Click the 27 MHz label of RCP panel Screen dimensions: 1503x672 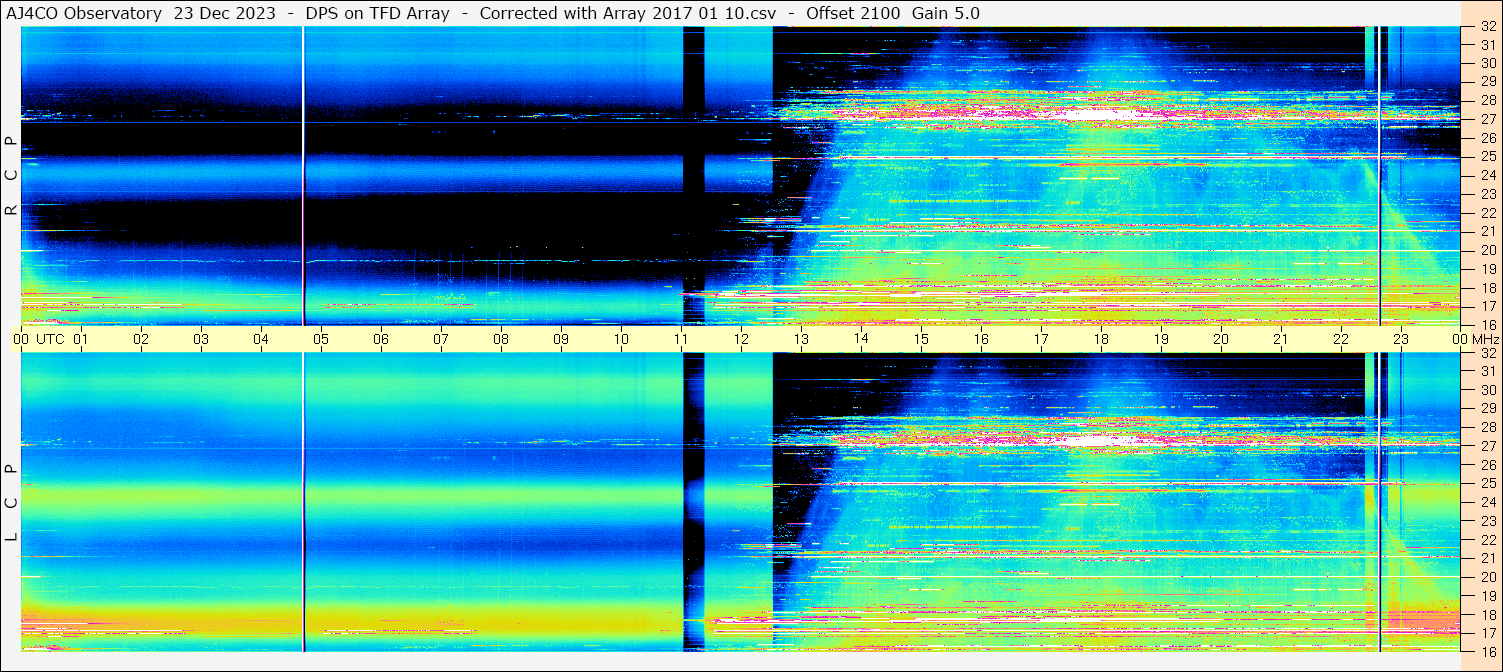pyautogui.click(x=1487, y=119)
